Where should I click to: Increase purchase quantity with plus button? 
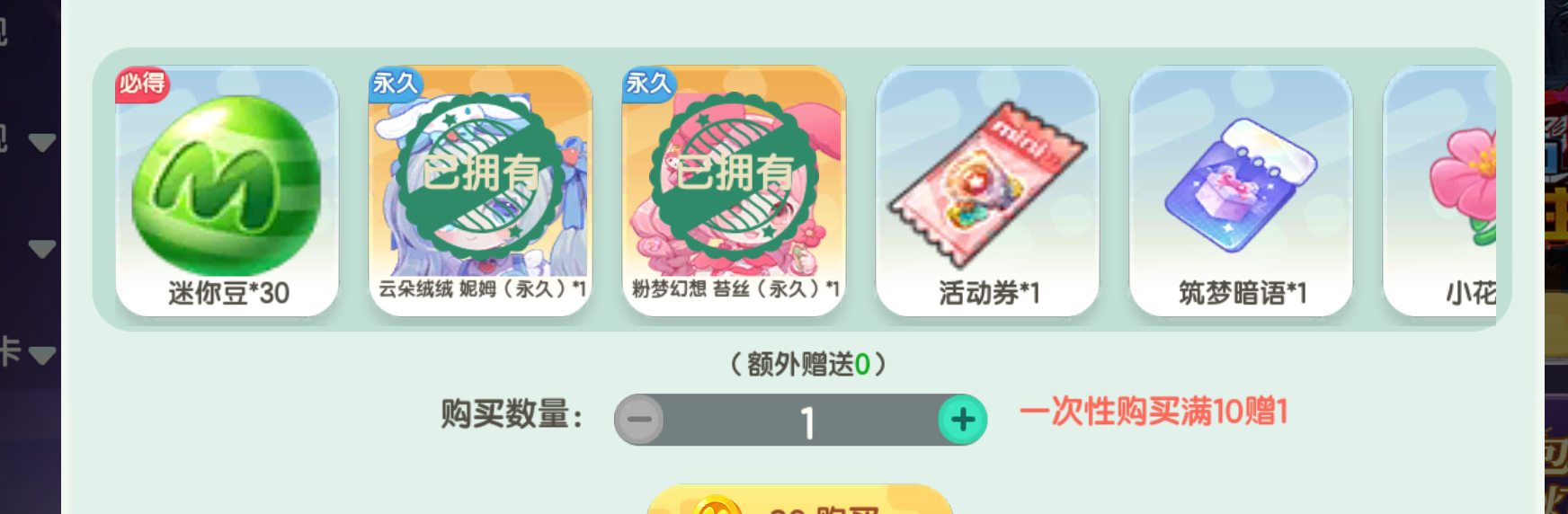(x=963, y=420)
